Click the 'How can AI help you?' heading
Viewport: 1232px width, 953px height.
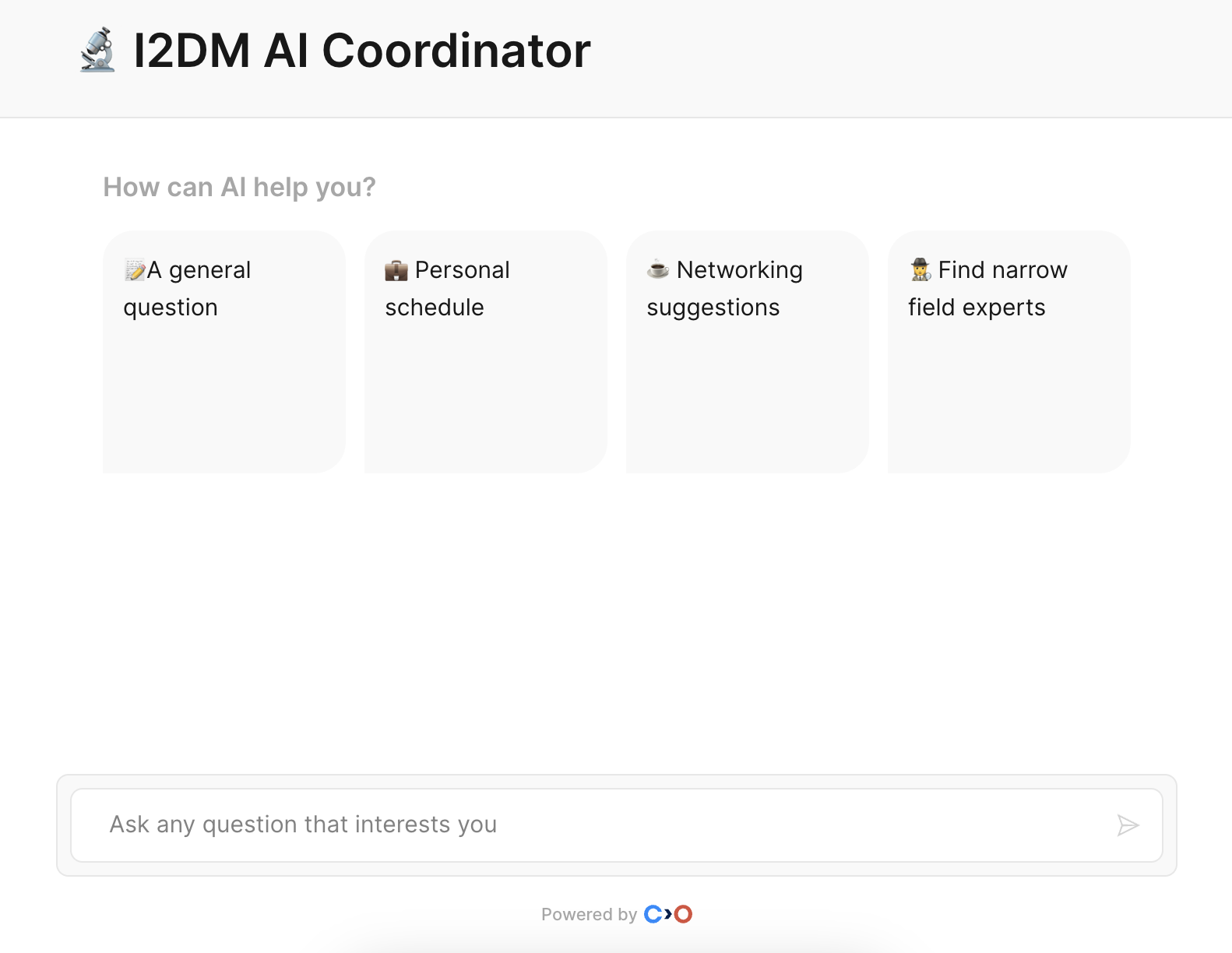[x=239, y=187]
